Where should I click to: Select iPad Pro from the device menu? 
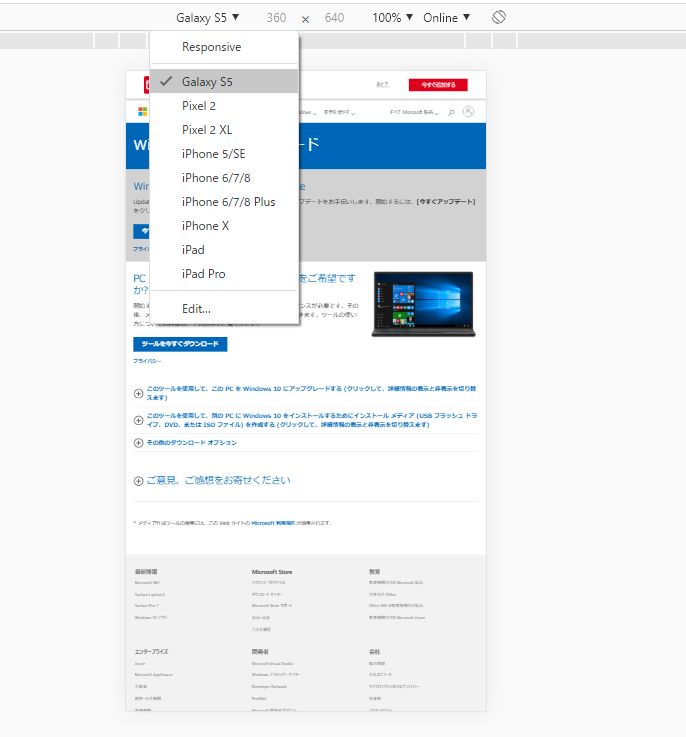coord(224,274)
